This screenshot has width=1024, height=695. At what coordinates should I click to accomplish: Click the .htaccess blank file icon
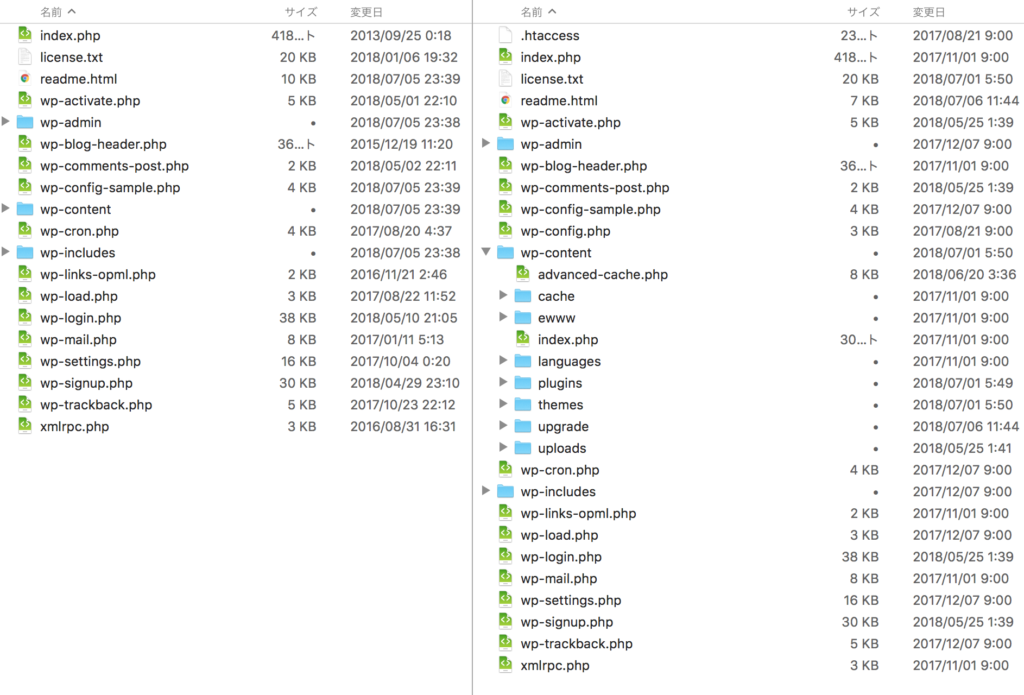pos(505,35)
